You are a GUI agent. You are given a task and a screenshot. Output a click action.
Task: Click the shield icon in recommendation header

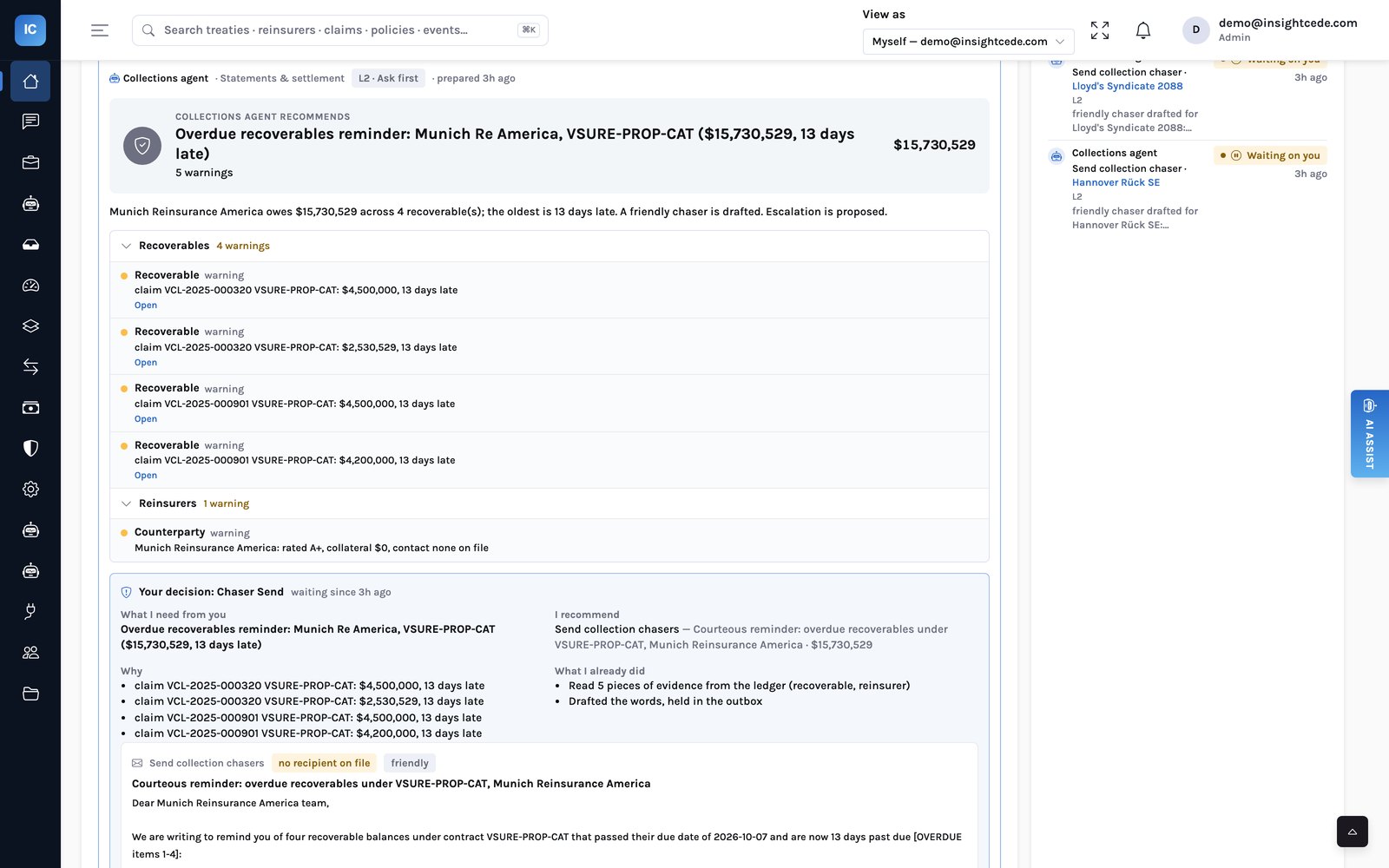point(142,146)
